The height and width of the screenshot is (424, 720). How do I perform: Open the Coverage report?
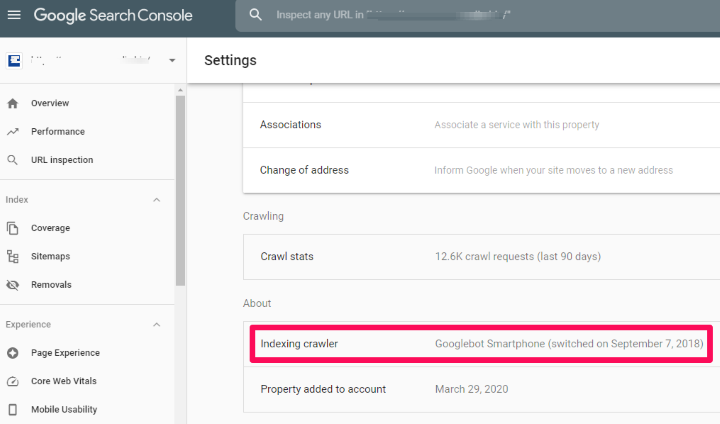(51, 228)
